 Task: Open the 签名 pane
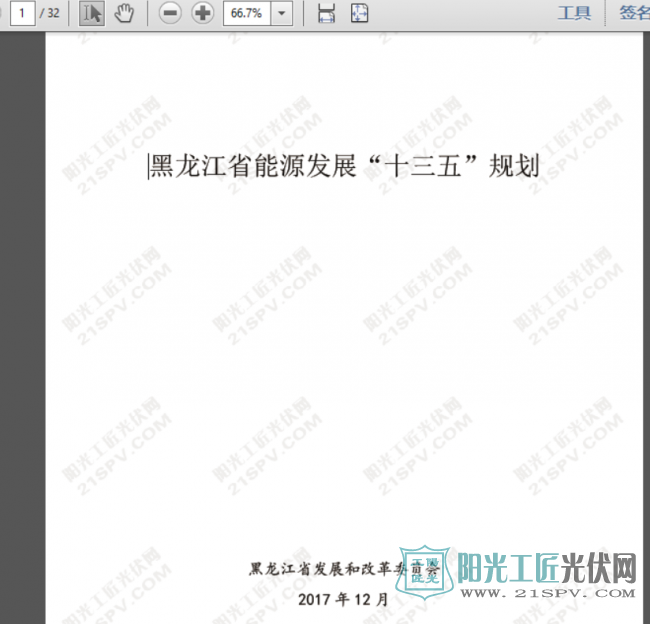tap(634, 13)
